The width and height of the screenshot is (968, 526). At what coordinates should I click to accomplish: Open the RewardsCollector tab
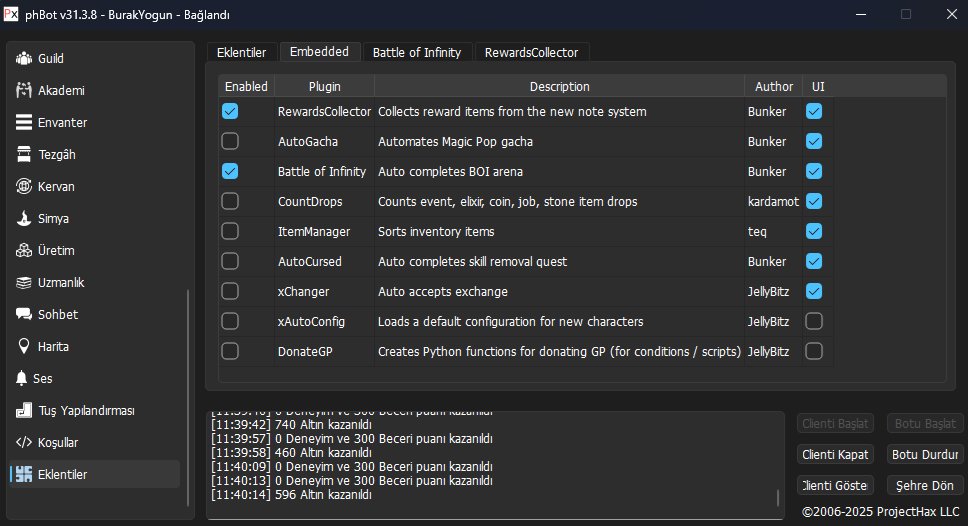point(531,52)
